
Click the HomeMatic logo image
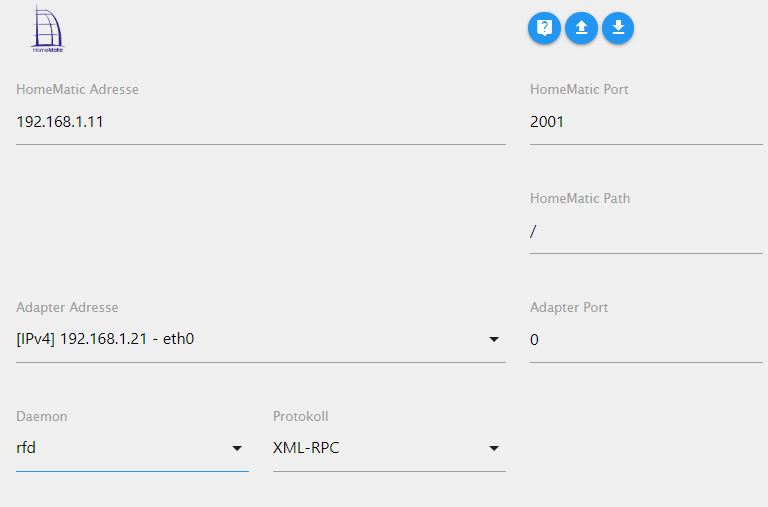48,29
